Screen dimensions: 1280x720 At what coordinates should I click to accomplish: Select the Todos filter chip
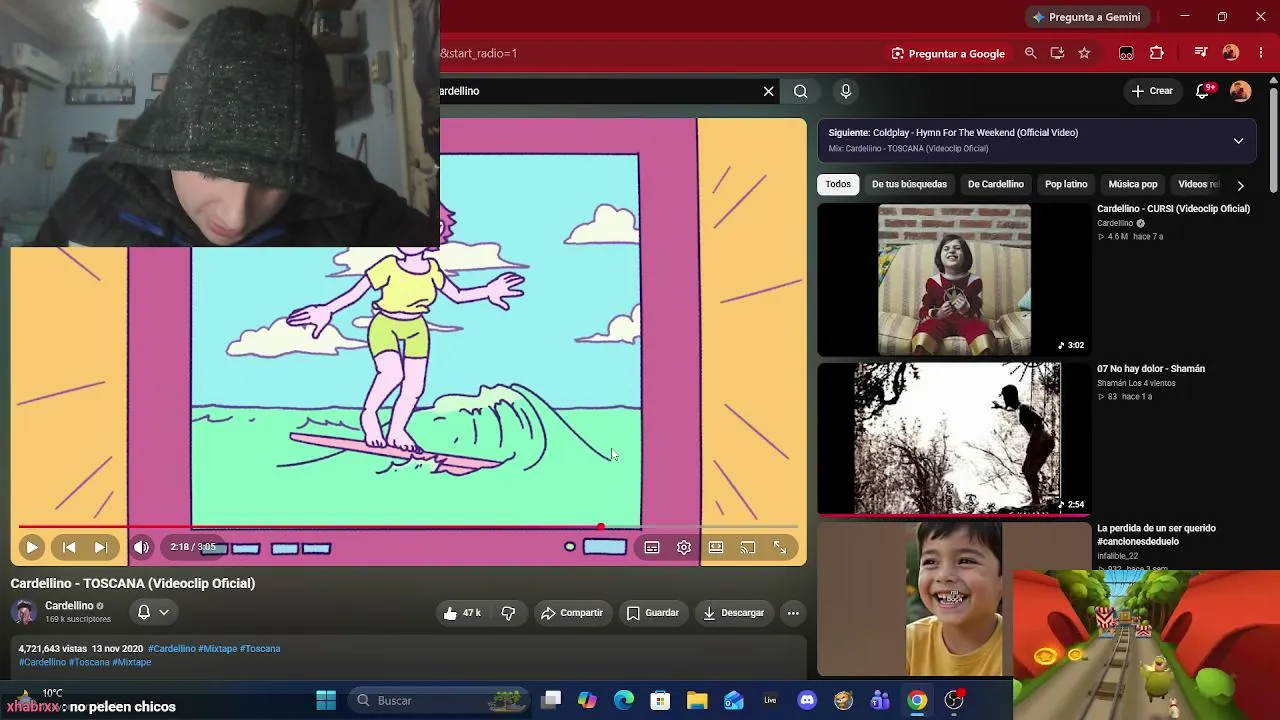[x=838, y=184]
